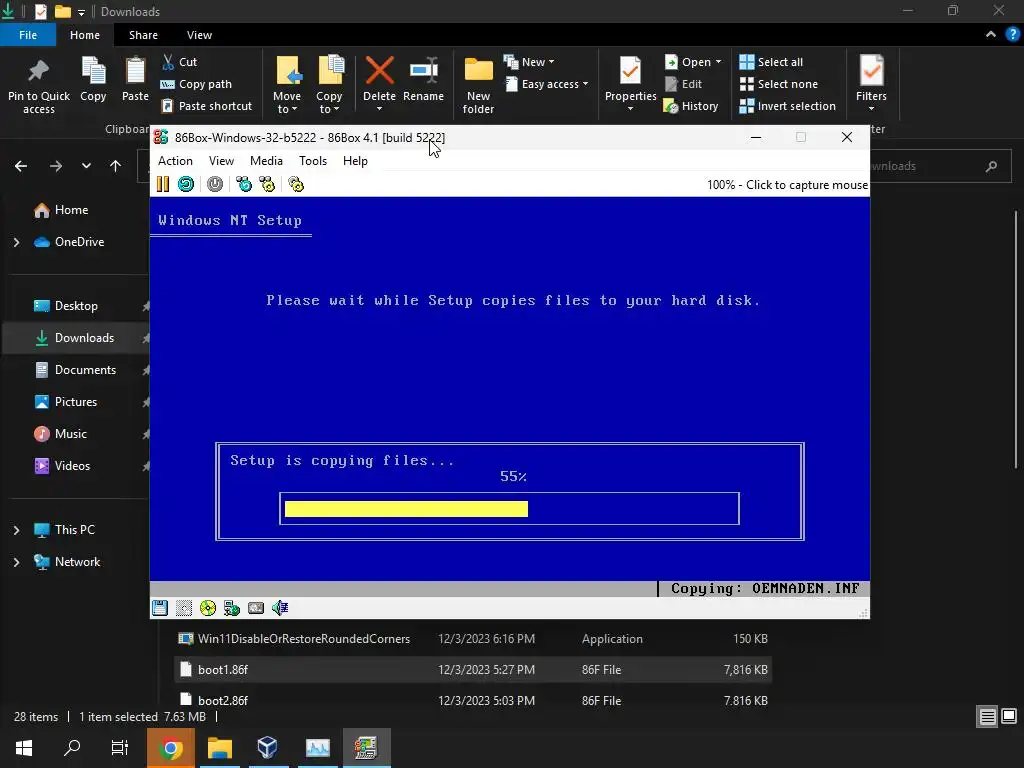Open the 86Box View menu
This screenshot has width=1024, height=768.
coord(221,161)
